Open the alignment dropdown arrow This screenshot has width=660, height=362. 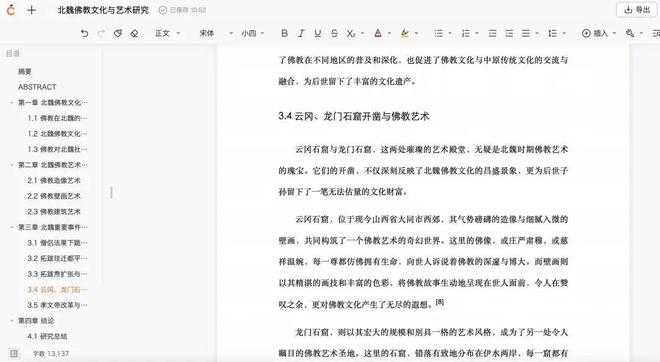click(537, 33)
